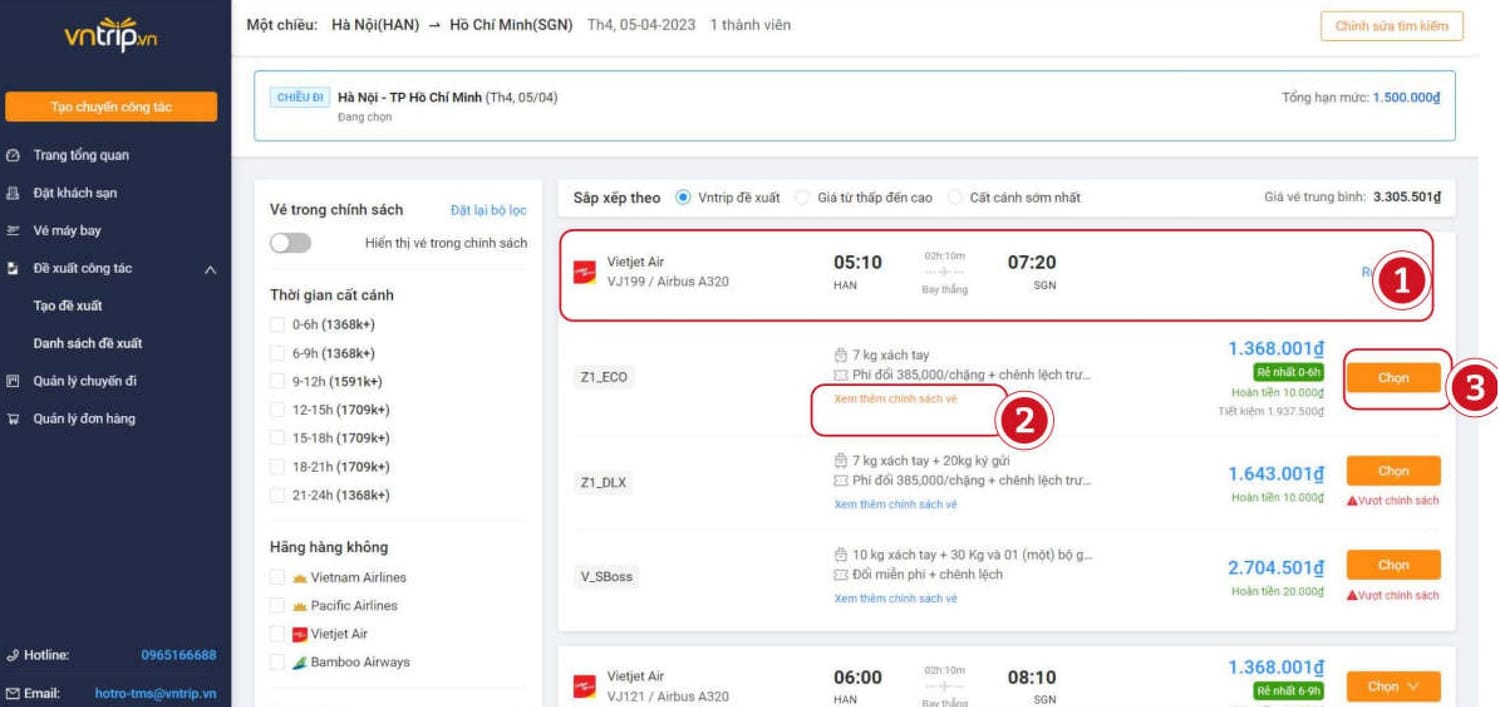Open Trang tổng quan in sidebar
The width and height of the screenshot is (1500, 707).
[x=81, y=156]
